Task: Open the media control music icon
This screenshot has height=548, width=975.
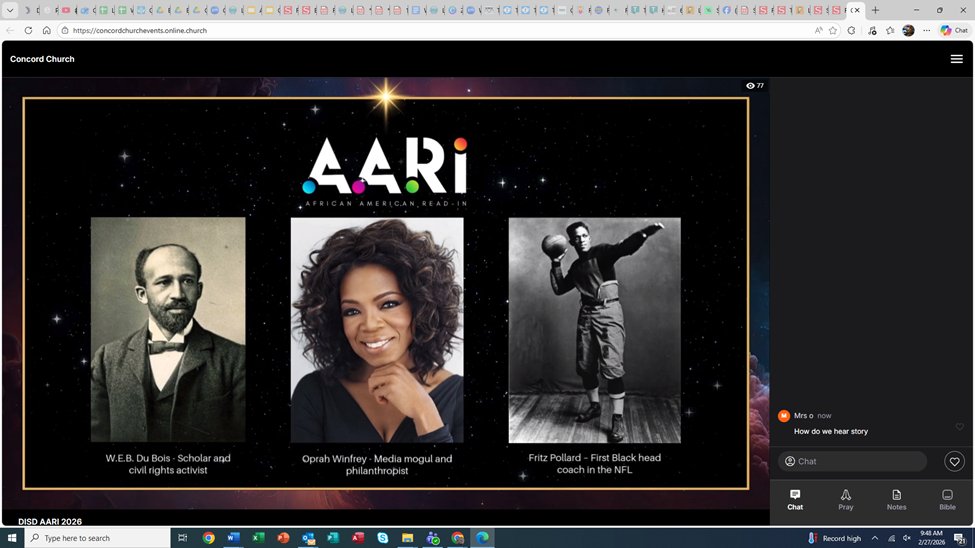Action: tap(872, 30)
